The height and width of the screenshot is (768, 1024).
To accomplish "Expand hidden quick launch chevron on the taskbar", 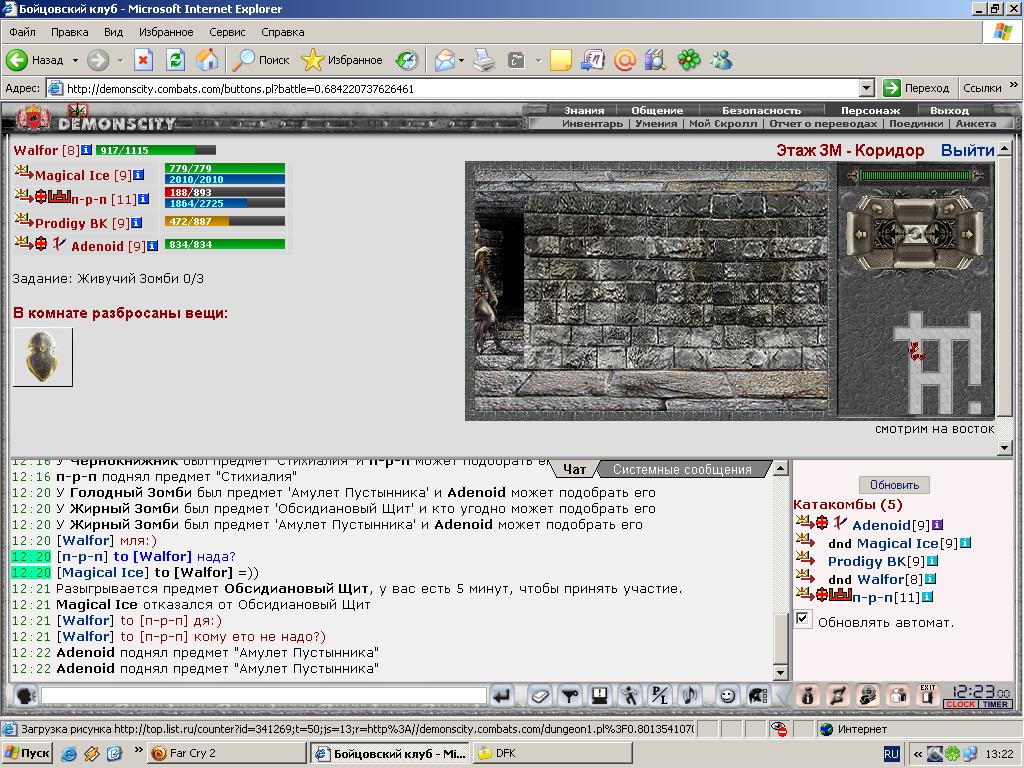I will point(138,749).
